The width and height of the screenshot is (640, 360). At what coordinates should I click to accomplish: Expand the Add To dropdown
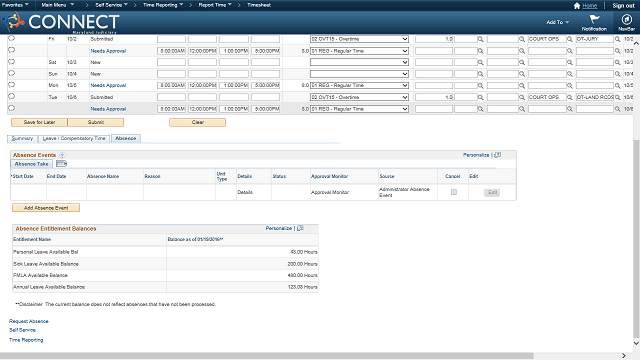point(558,22)
